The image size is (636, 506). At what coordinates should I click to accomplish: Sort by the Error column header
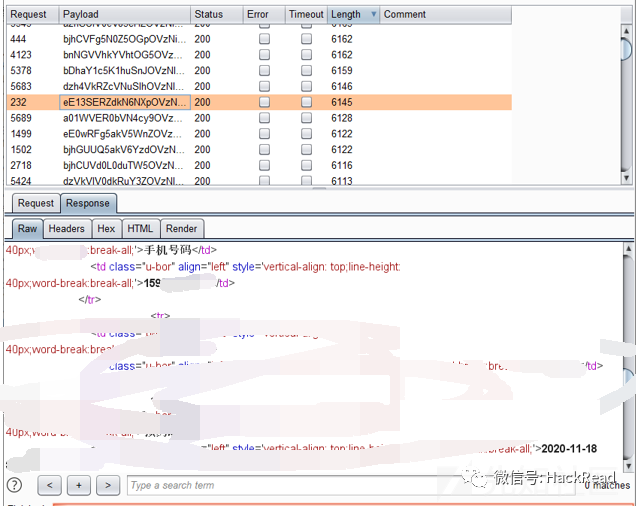[x=264, y=15]
